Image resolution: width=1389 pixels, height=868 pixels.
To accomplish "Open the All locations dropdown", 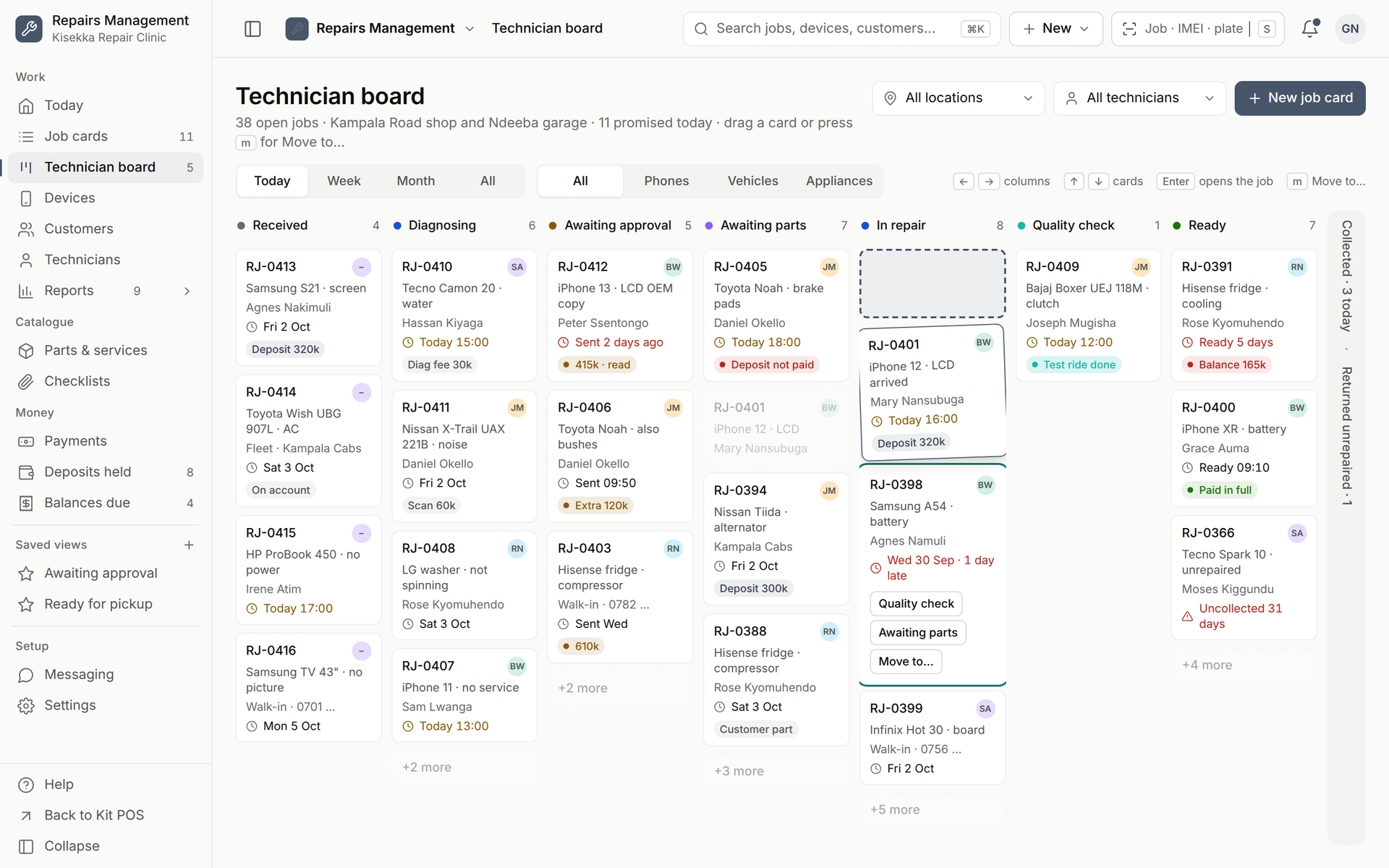I will pos(959,98).
